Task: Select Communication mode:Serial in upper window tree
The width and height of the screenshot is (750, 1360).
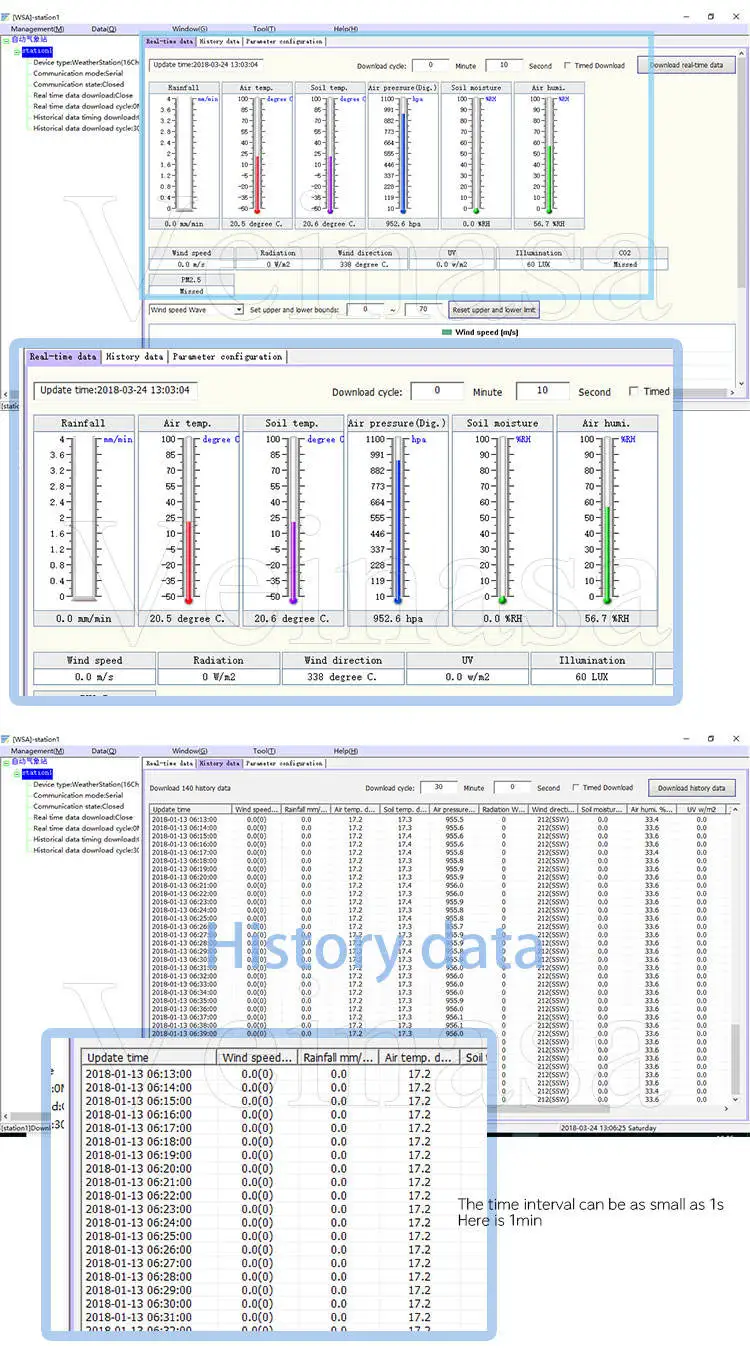Action: point(78,73)
